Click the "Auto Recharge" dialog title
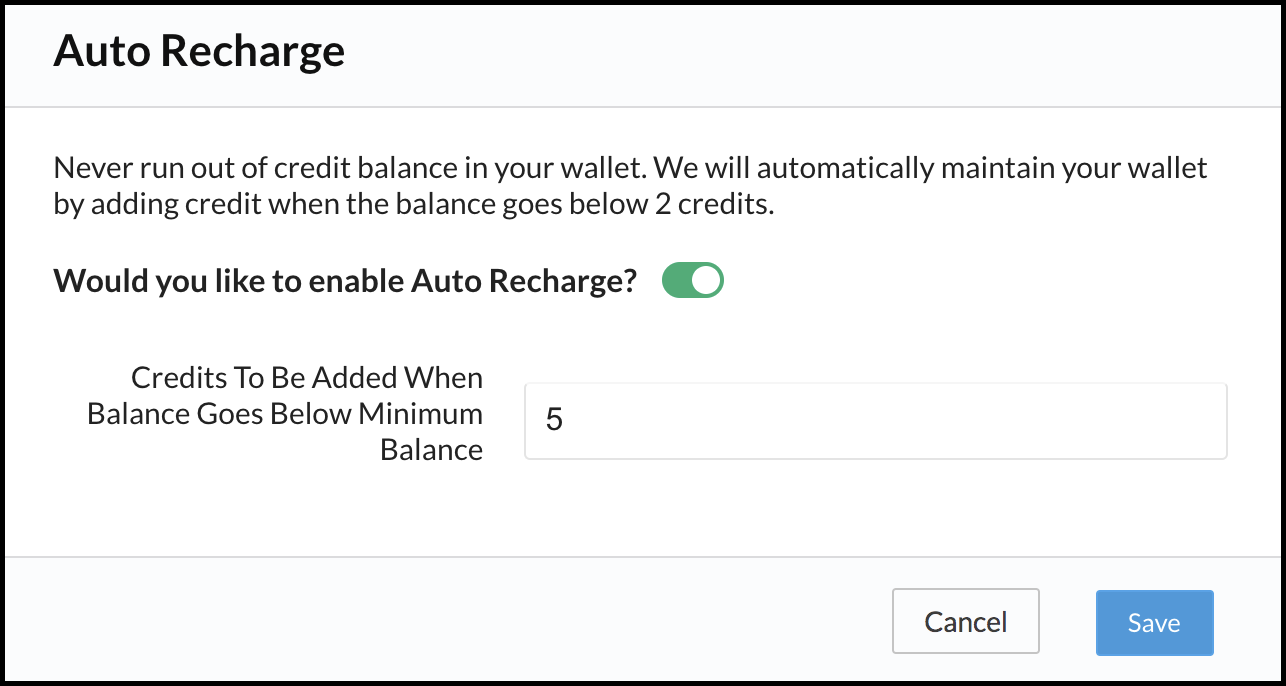This screenshot has height=686, width=1286. (x=199, y=51)
